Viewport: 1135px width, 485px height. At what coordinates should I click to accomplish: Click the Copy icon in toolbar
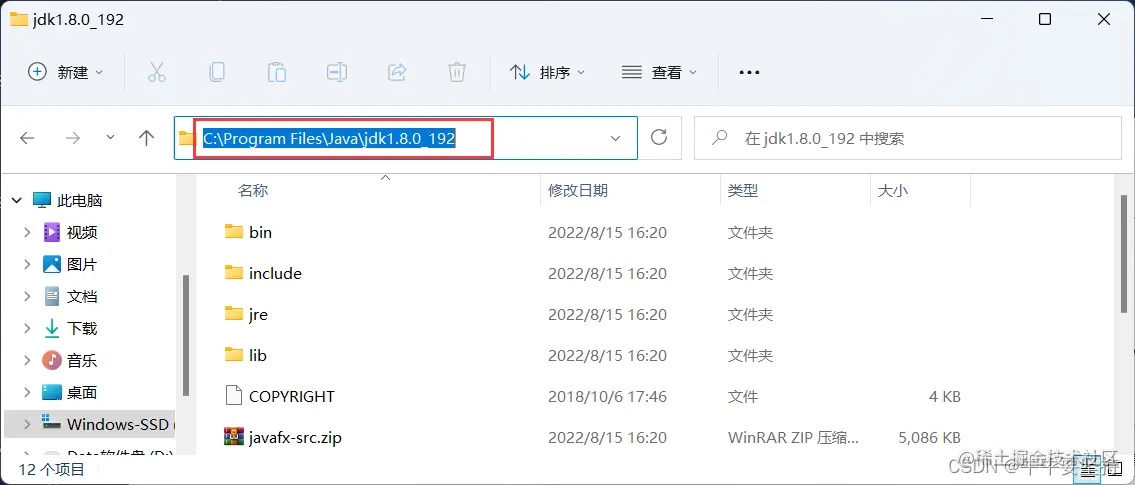[216, 72]
